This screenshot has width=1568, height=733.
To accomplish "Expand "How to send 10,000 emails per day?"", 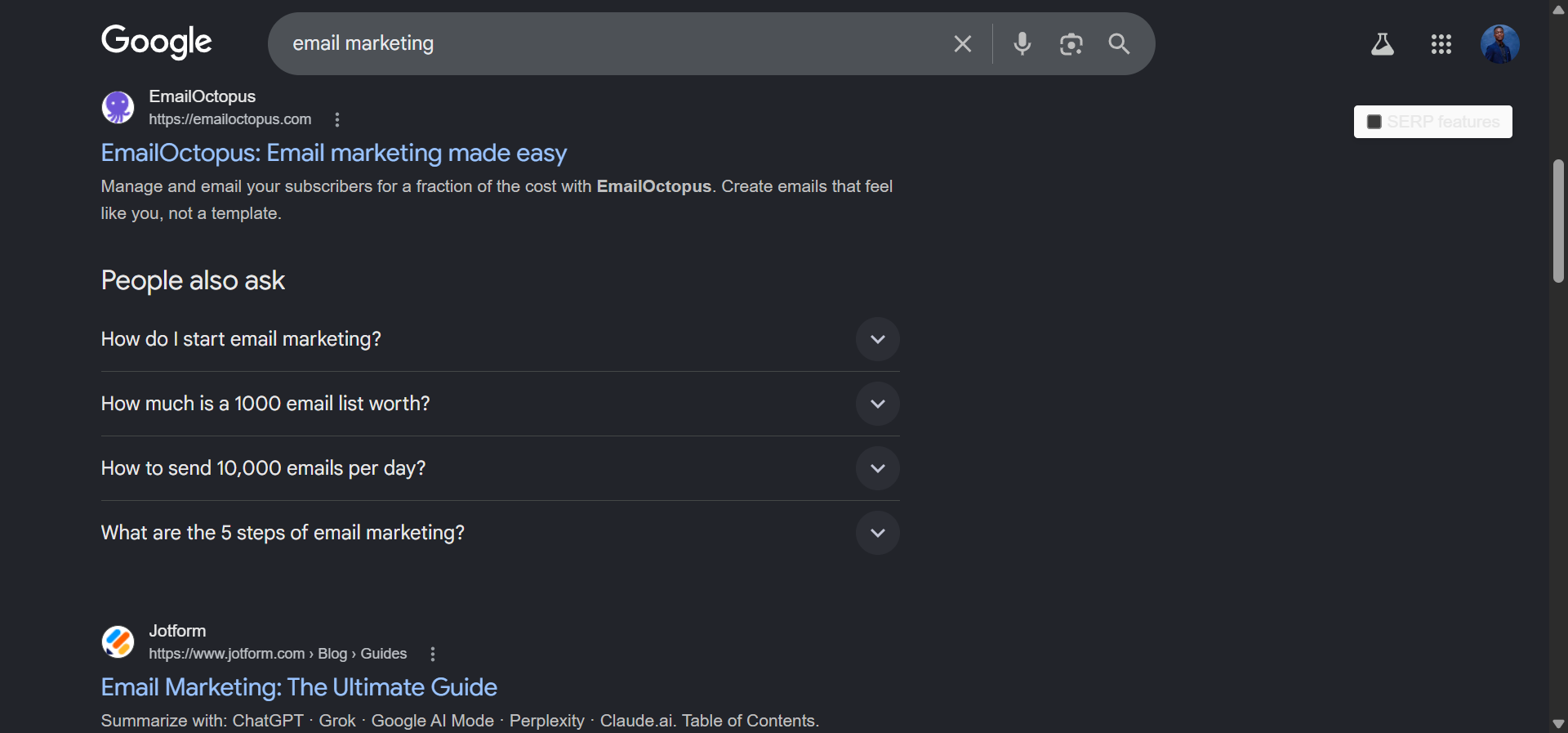I will click(x=500, y=468).
